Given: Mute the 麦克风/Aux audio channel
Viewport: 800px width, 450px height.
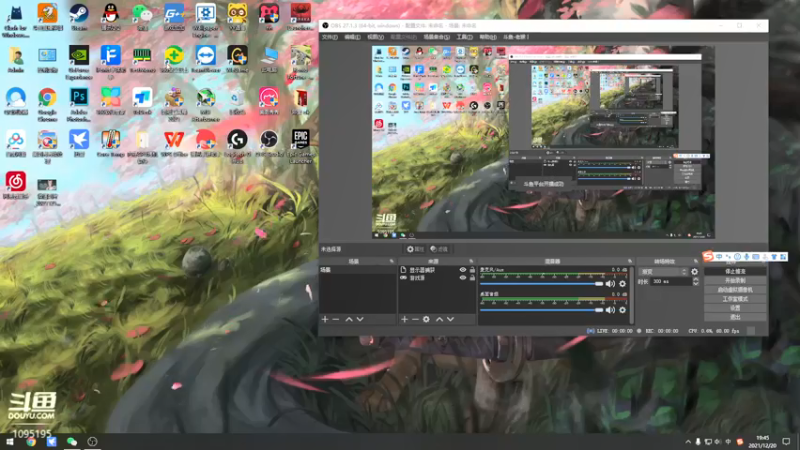Looking at the screenshot, I should click(610, 284).
